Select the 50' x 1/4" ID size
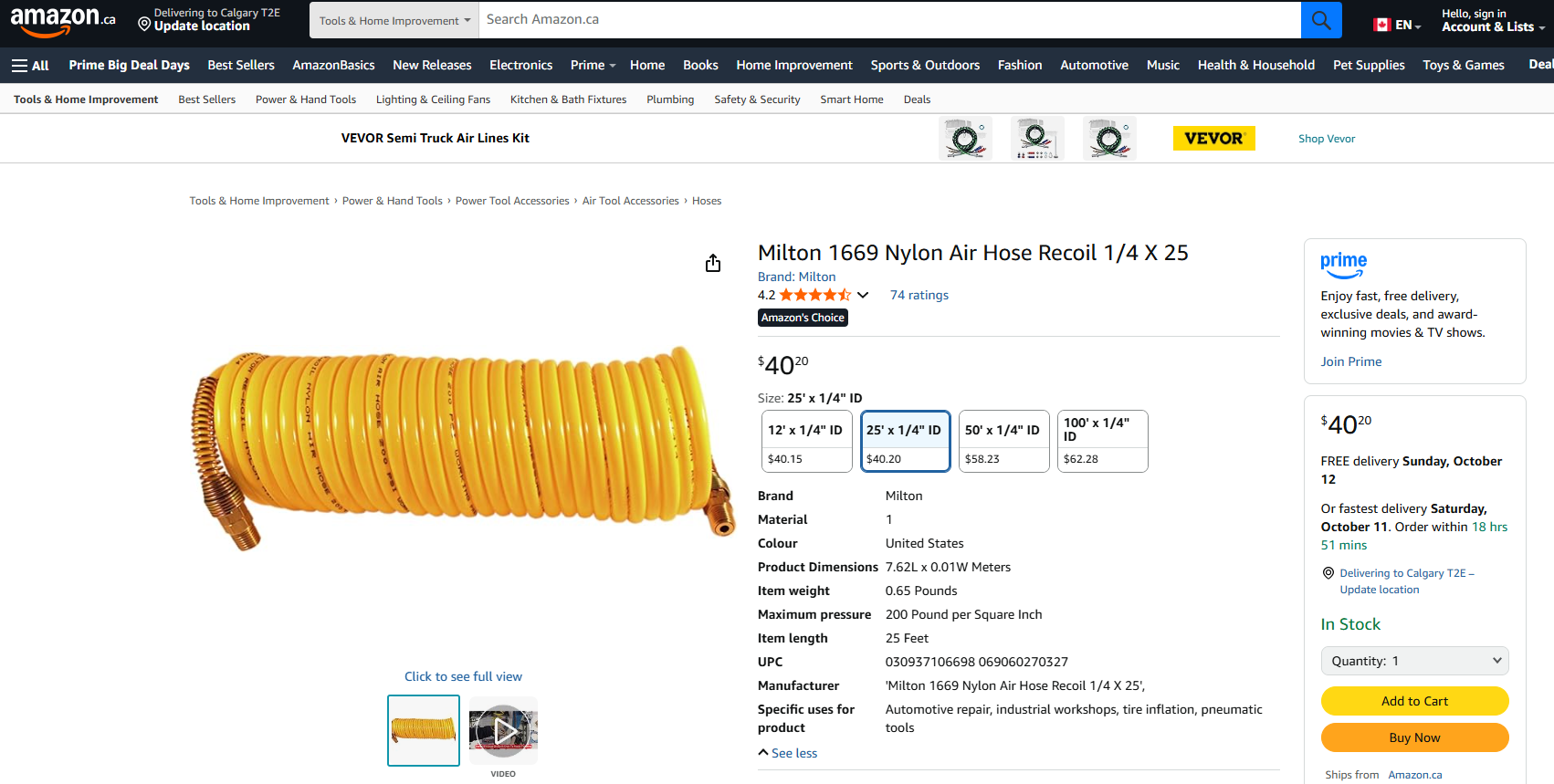The width and height of the screenshot is (1554, 784). pyautogui.click(x=1004, y=442)
